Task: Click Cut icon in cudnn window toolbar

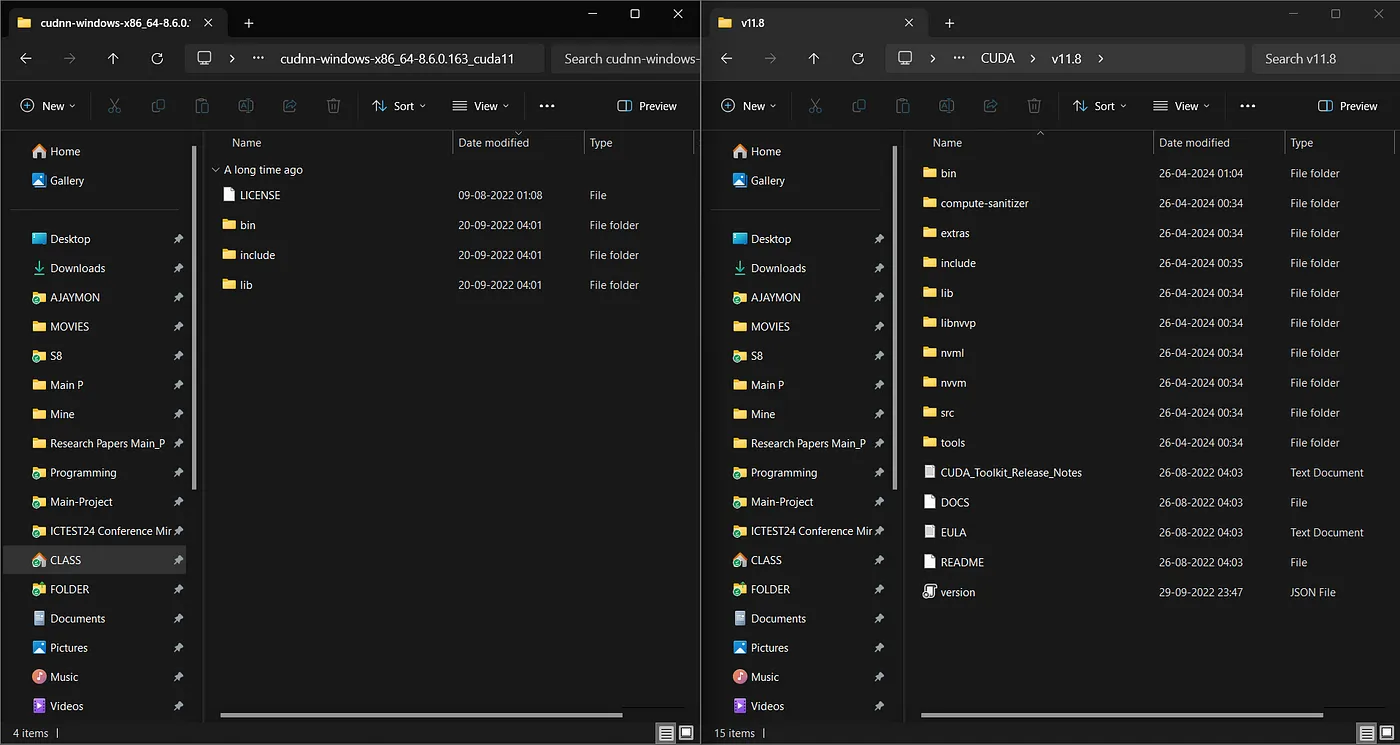Action: click(114, 106)
